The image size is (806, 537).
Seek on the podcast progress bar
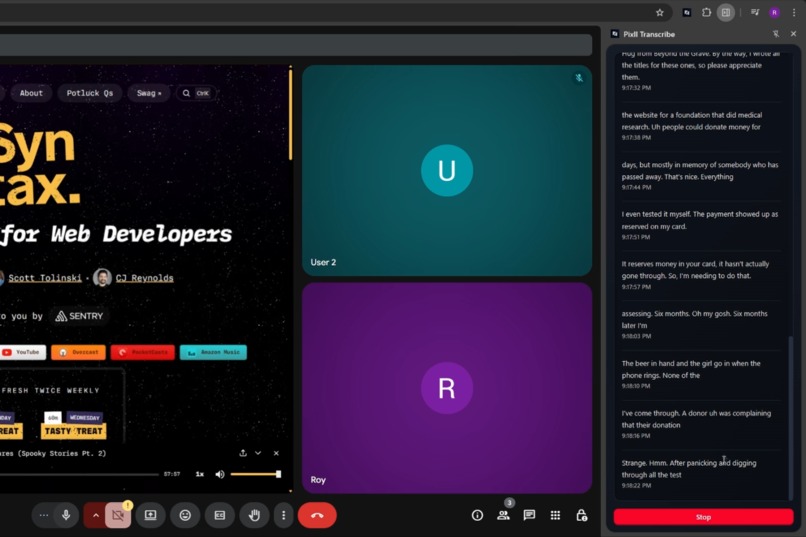point(79,474)
